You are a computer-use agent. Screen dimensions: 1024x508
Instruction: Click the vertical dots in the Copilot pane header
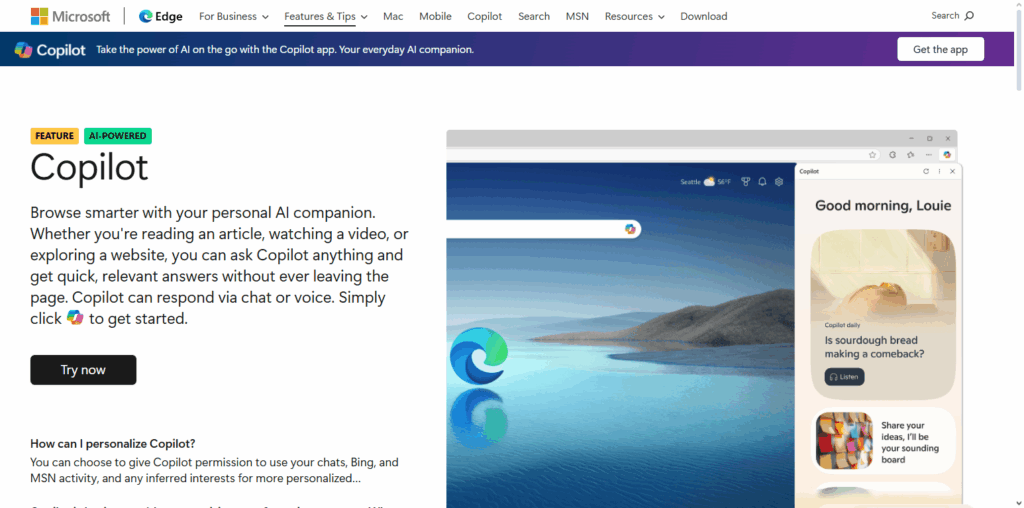(x=939, y=171)
